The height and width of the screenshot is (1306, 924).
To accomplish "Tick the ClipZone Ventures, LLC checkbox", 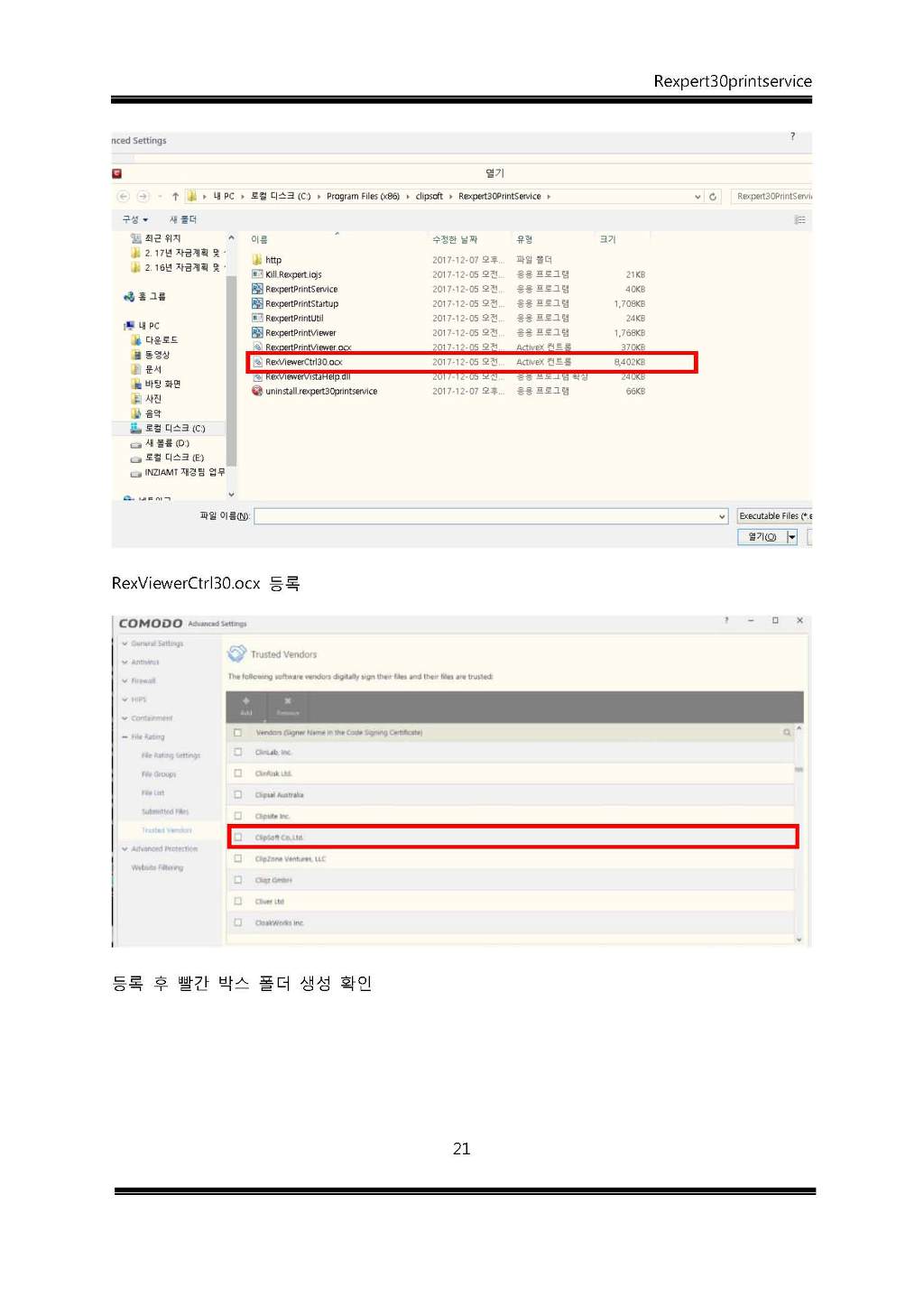I will [238, 858].
